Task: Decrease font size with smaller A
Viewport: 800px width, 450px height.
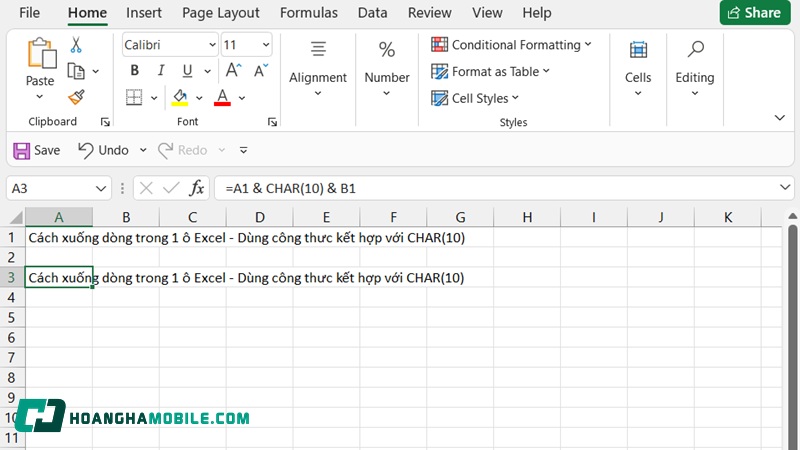Action: 261,70
